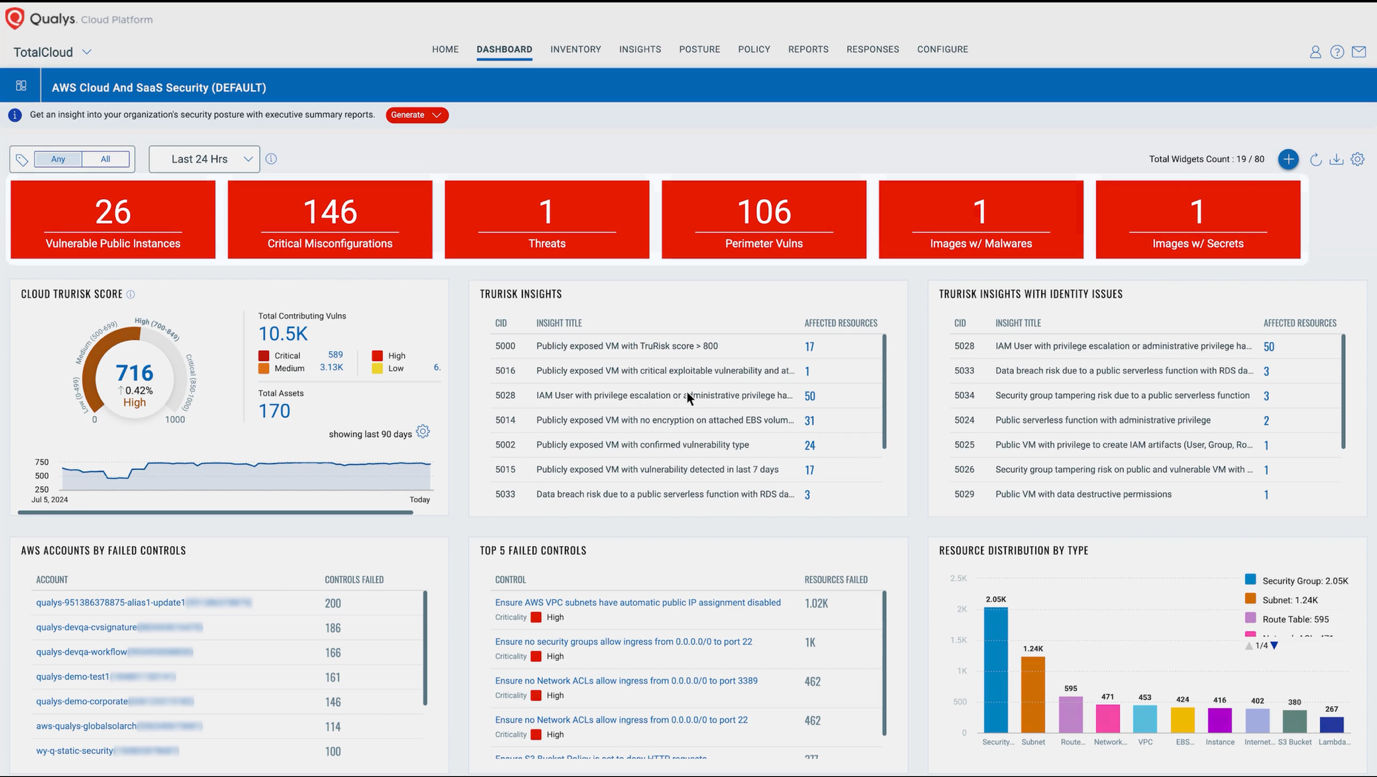Screen dimensions: 1377x777
Task: Click the 589 Critical vulns count
Action: click(x=335, y=355)
